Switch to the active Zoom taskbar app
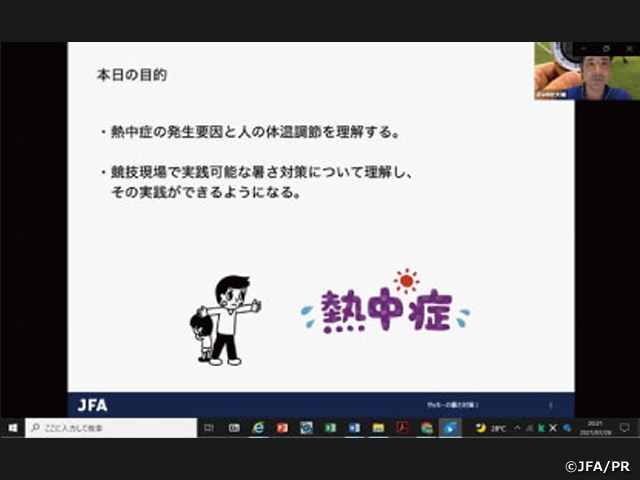Viewport: 640px width, 480px height. pyautogui.click(x=451, y=427)
